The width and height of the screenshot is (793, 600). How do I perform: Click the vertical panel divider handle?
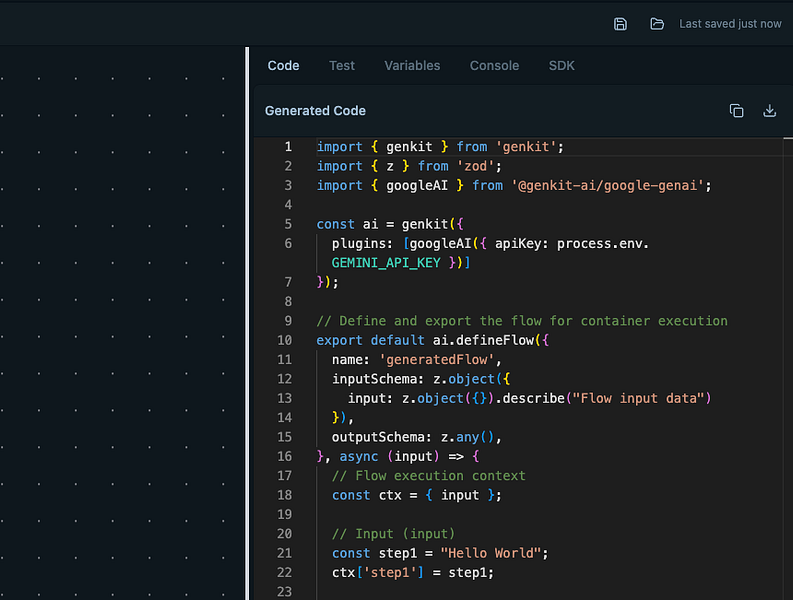(x=247, y=323)
